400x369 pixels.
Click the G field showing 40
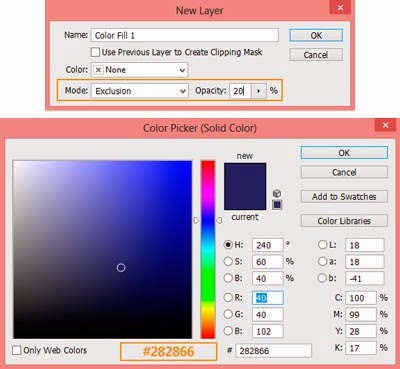click(x=268, y=314)
